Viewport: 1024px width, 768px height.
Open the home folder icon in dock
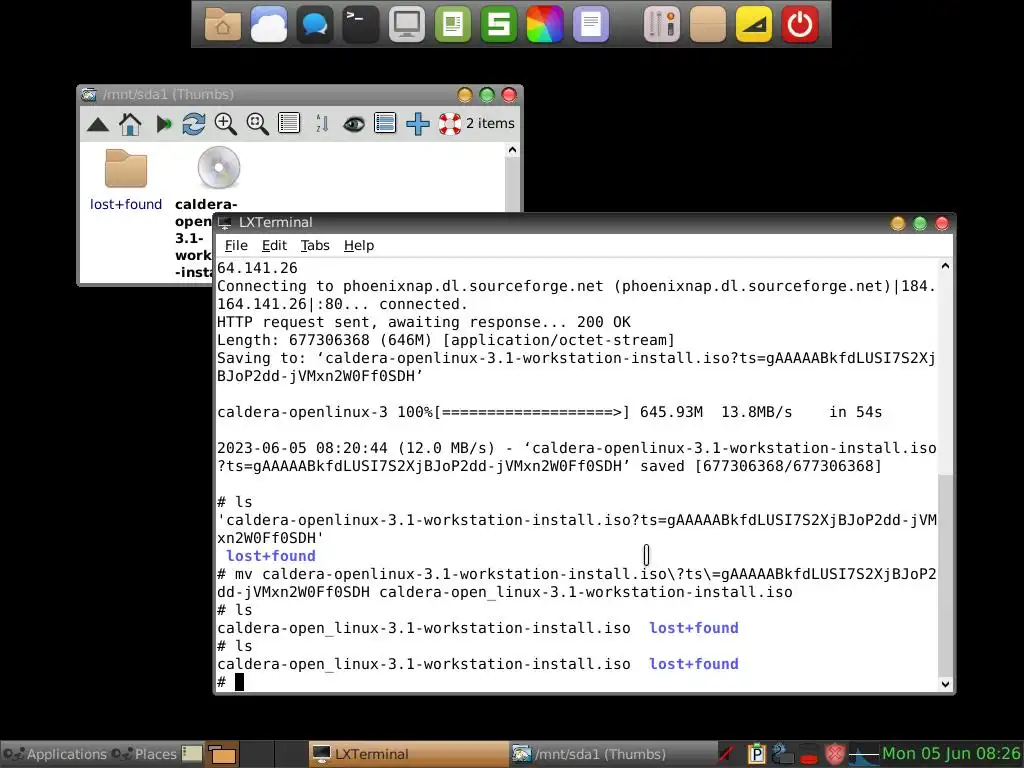click(223, 25)
